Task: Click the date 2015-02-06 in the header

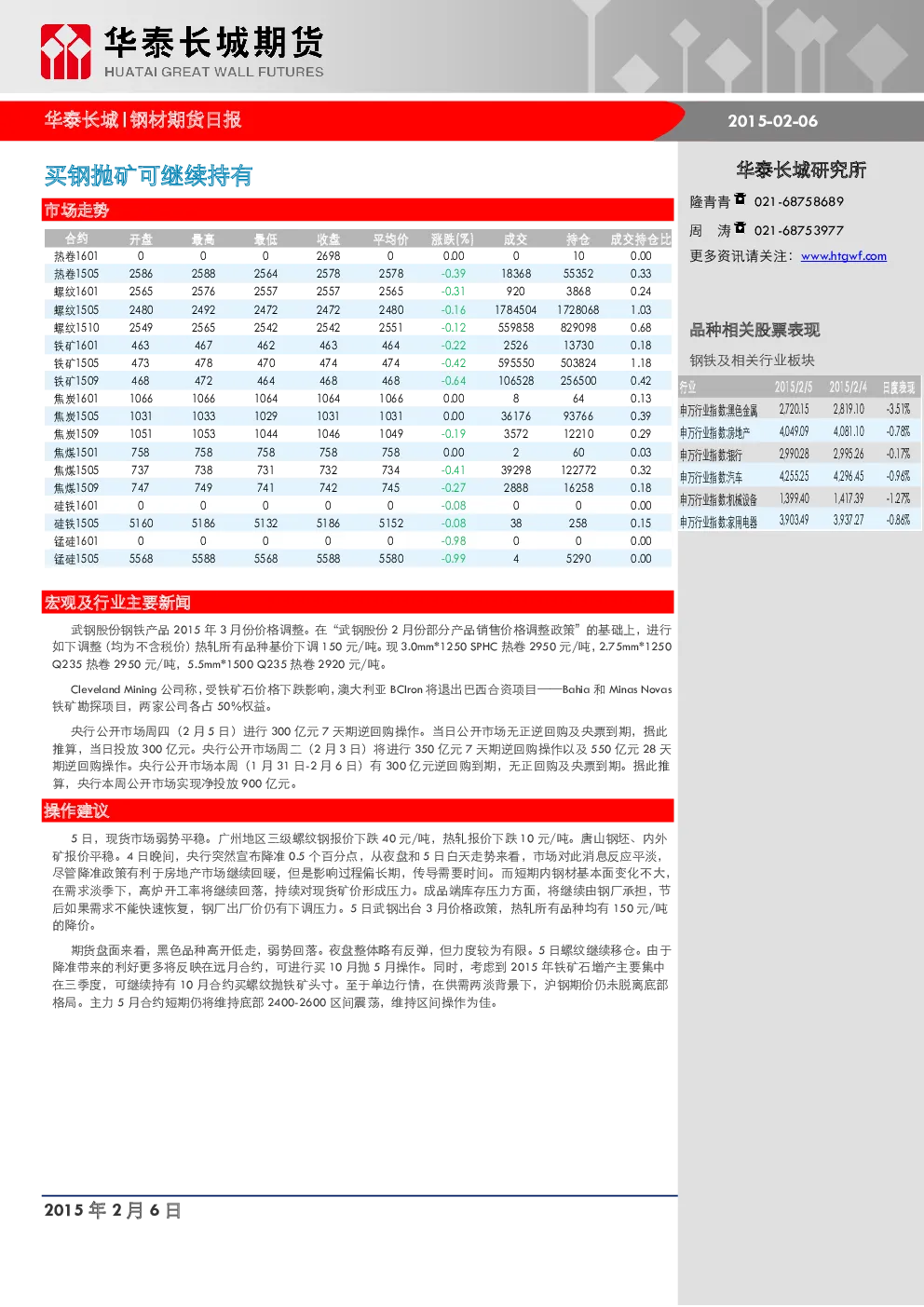Action: (x=773, y=121)
